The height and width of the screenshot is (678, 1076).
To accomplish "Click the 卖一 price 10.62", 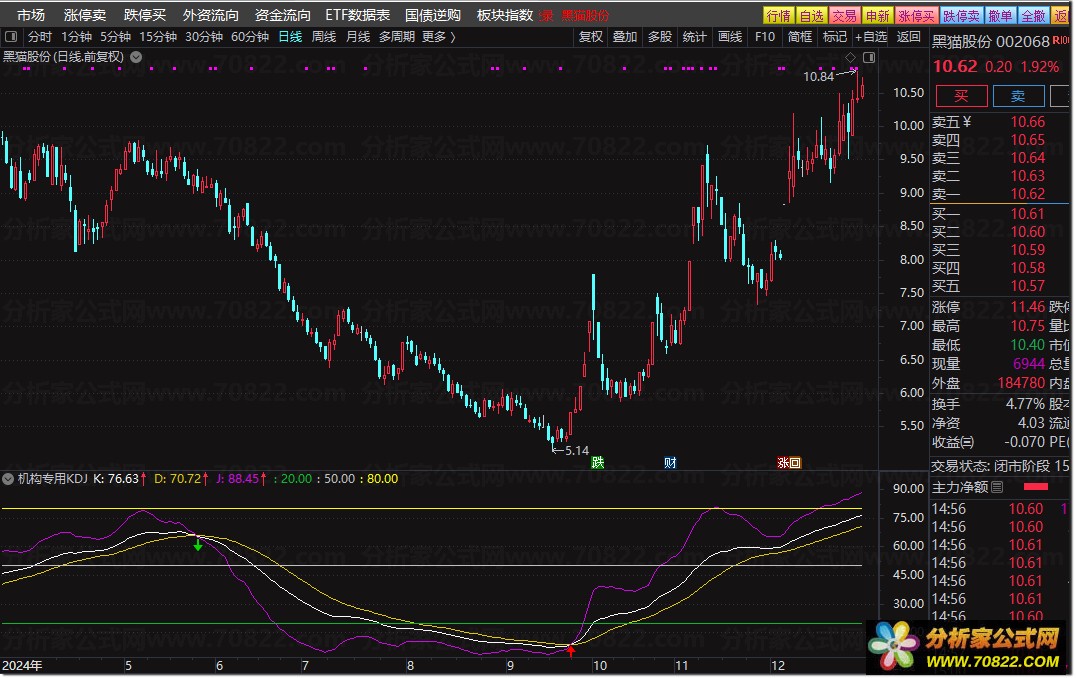I will (1027, 194).
